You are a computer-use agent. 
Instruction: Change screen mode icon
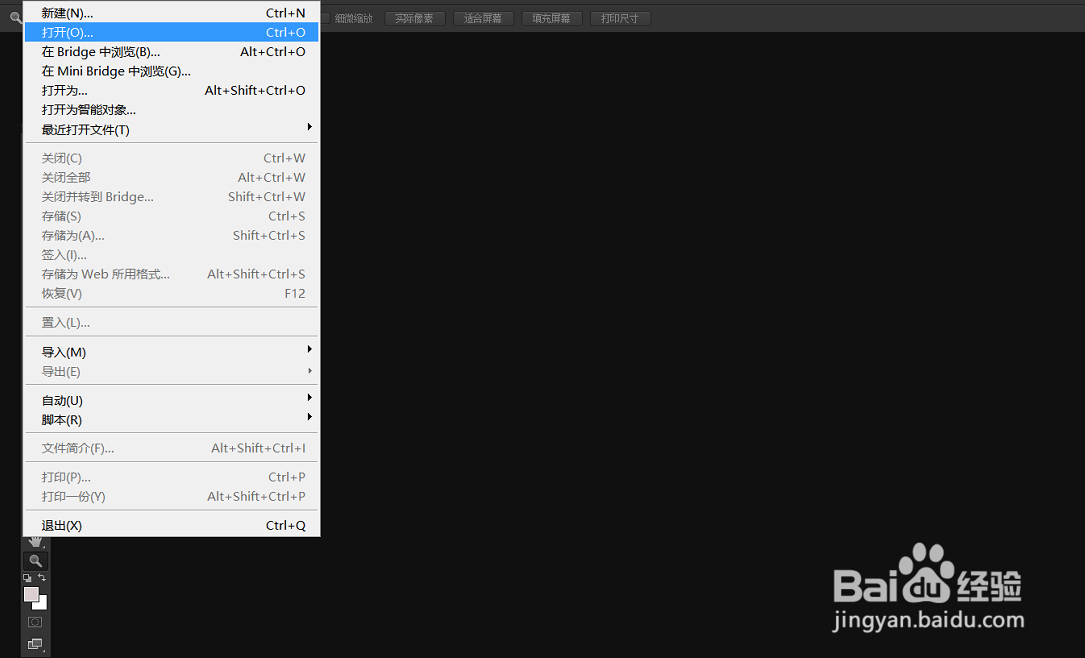[x=35, y=644]
